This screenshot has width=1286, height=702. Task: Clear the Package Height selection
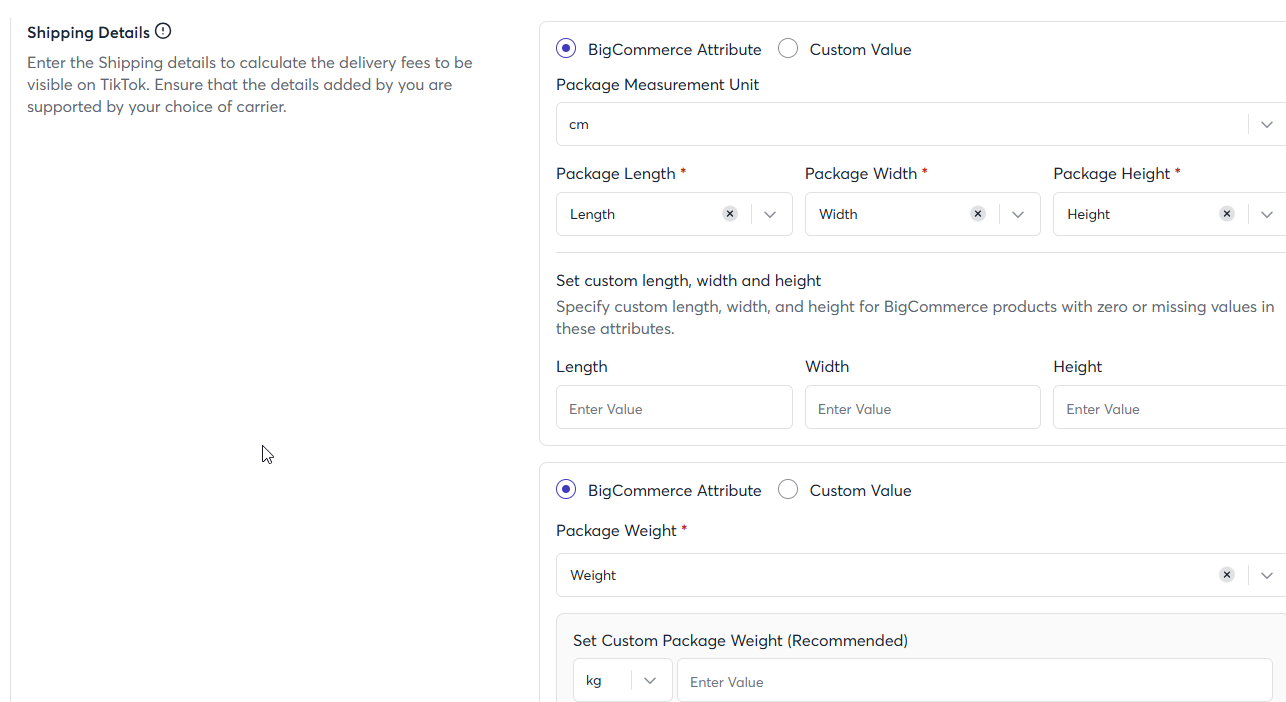(1227, 214)
